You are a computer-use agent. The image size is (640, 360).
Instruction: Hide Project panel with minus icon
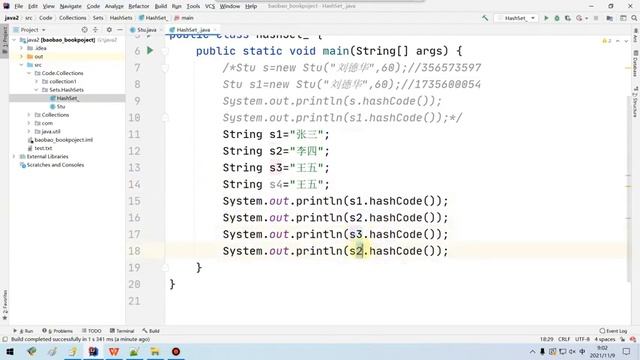[x=120, y=30]
